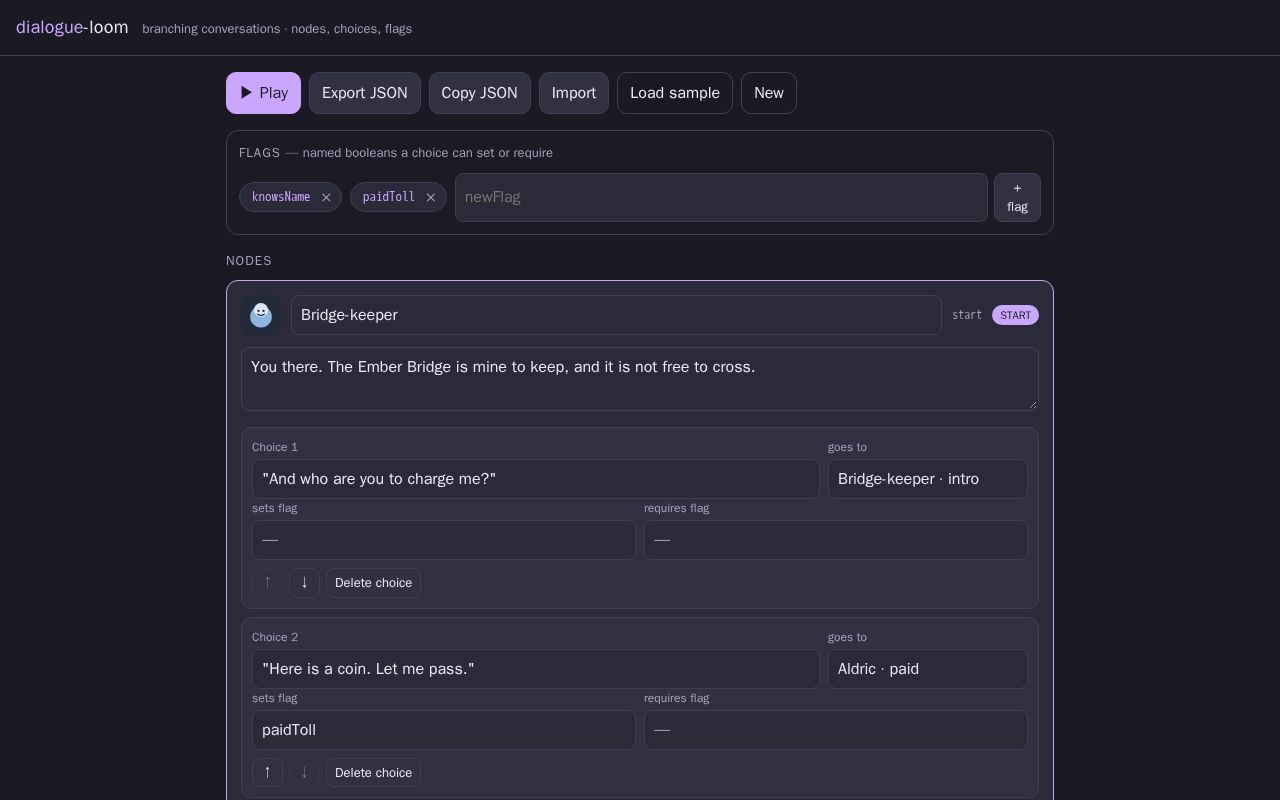The width and height of the screenshot is (1280, 800).
Task: Move Choice 1 down with arrow
Action: (x=304, y=583)
